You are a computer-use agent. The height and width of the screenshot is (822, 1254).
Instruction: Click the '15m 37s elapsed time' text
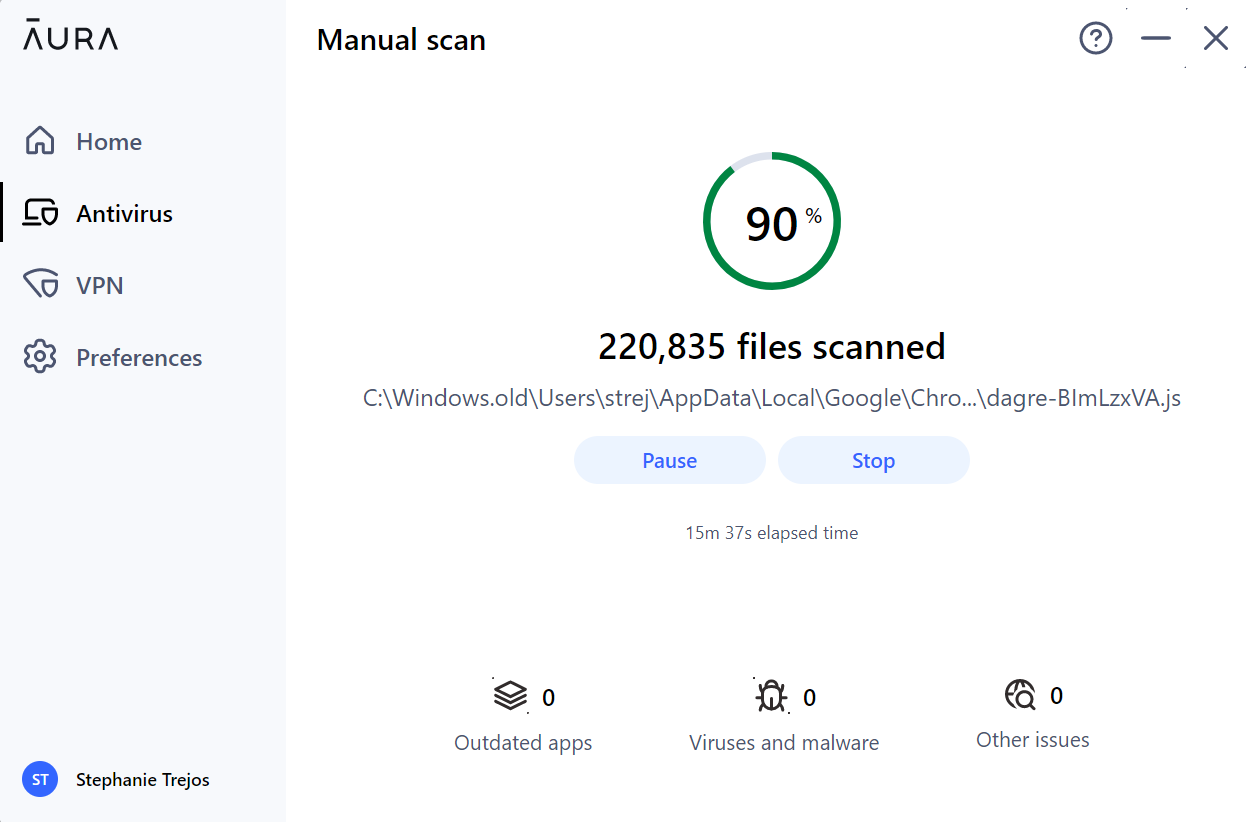(772, 533)
